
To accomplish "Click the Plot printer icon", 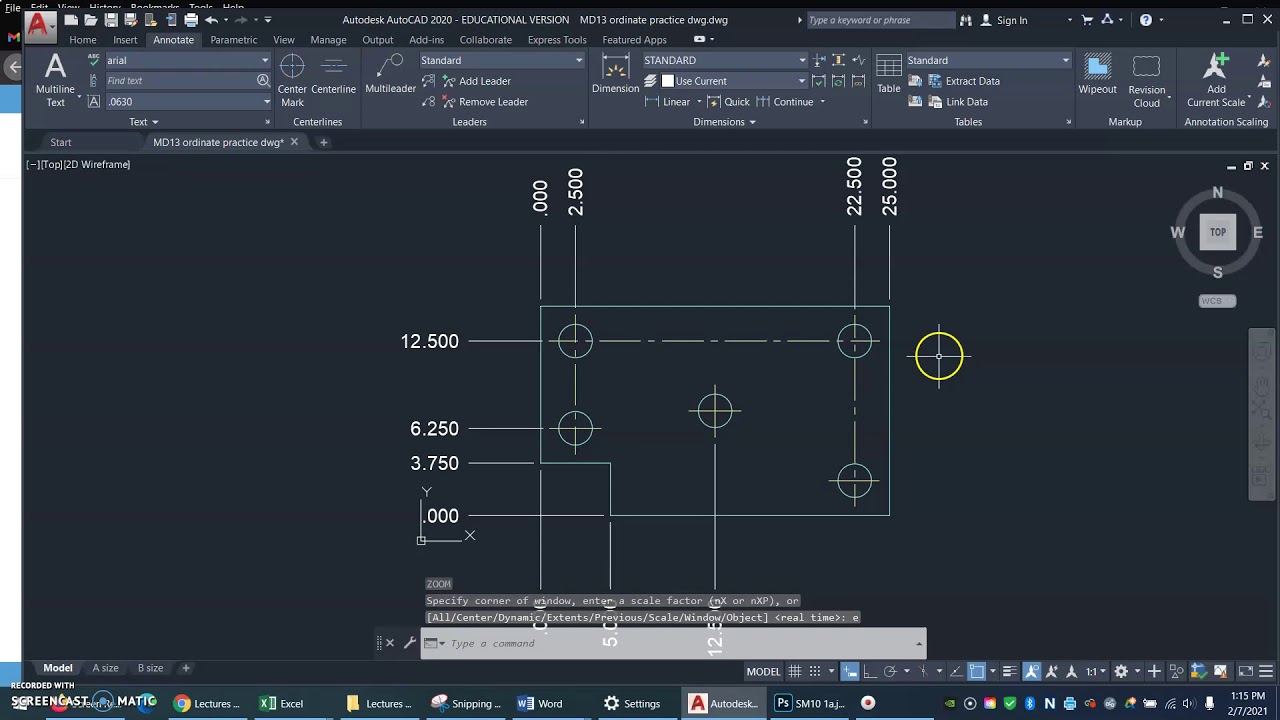I will (x=190, y=20).
